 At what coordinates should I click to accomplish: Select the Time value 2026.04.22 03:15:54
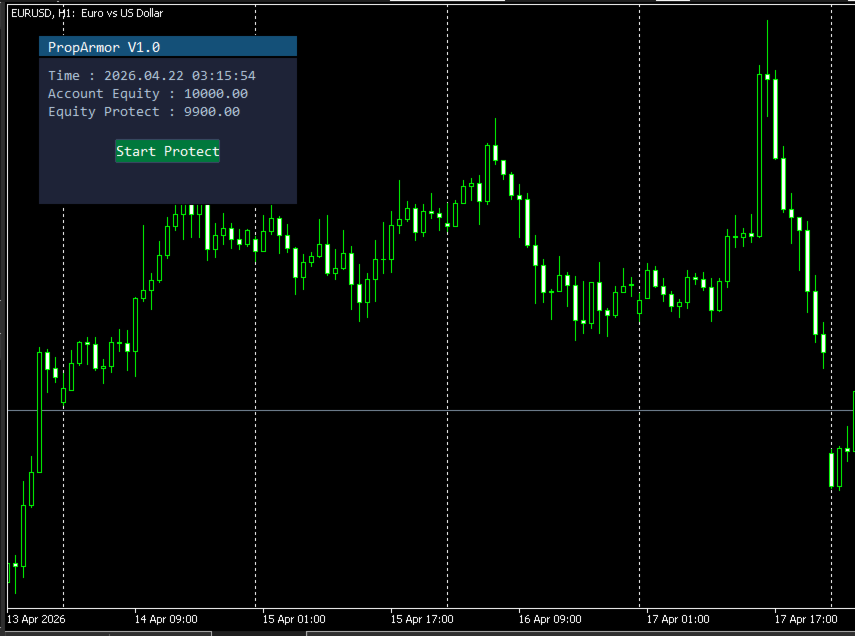pyautogui.click(x=180, y=75)
